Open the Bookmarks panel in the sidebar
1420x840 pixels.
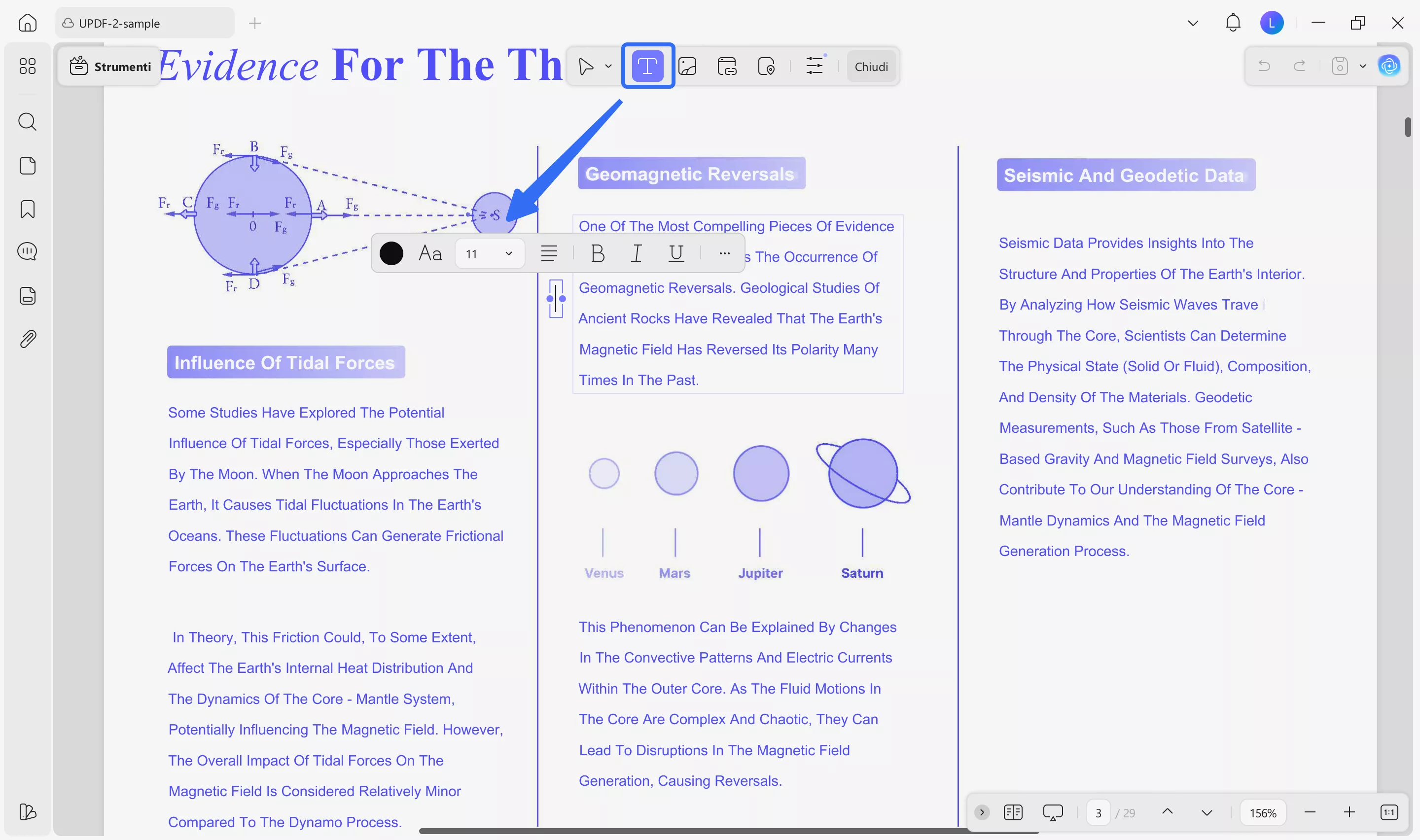(x=27, y=210)
